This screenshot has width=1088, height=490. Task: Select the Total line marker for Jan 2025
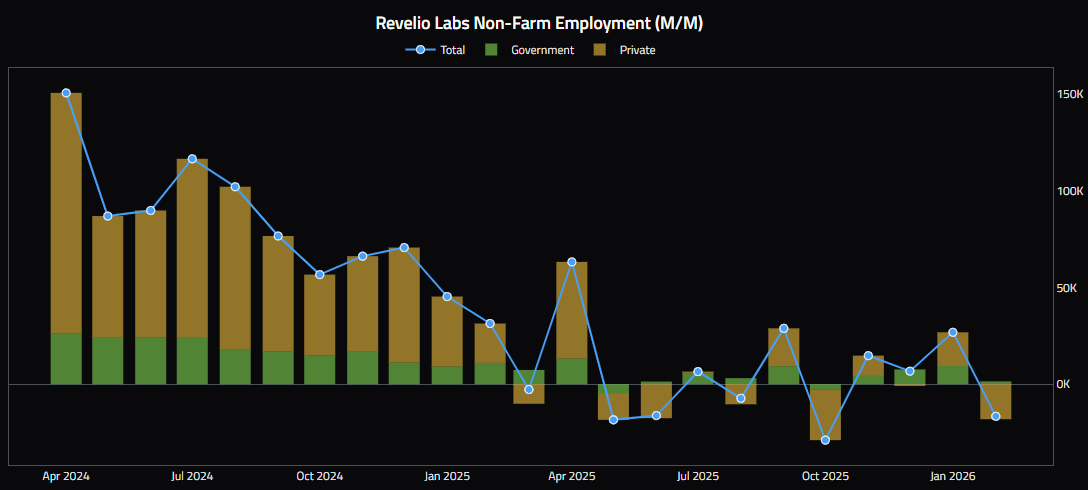click(447, 297)
